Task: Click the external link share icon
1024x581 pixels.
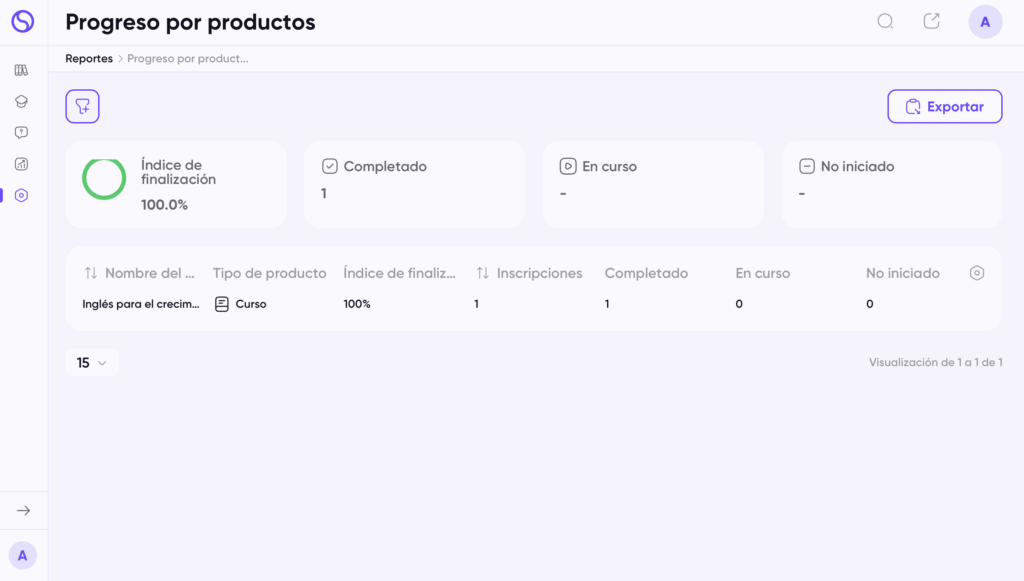Action: tap(932, 22)
